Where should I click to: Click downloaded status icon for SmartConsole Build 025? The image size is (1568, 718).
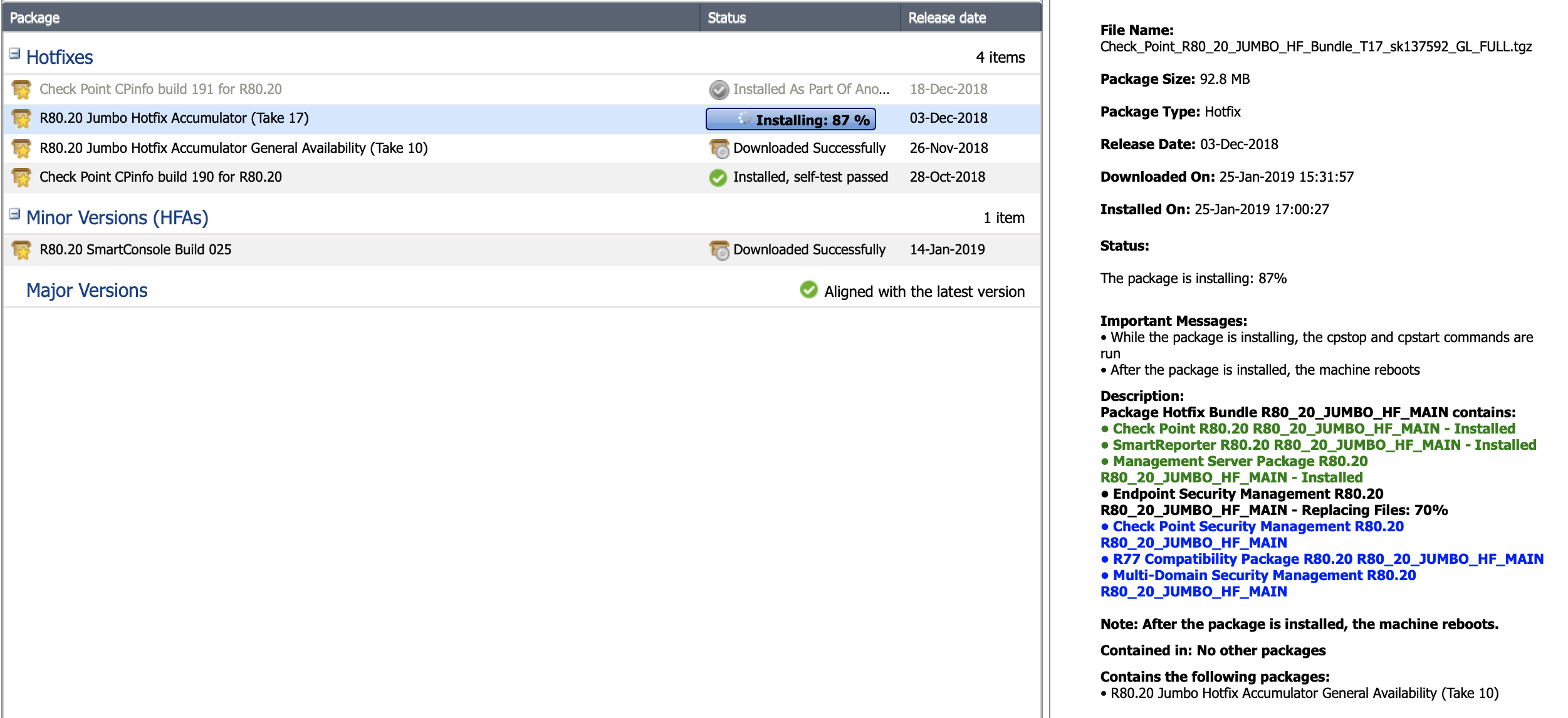click(x=719, y=250)
